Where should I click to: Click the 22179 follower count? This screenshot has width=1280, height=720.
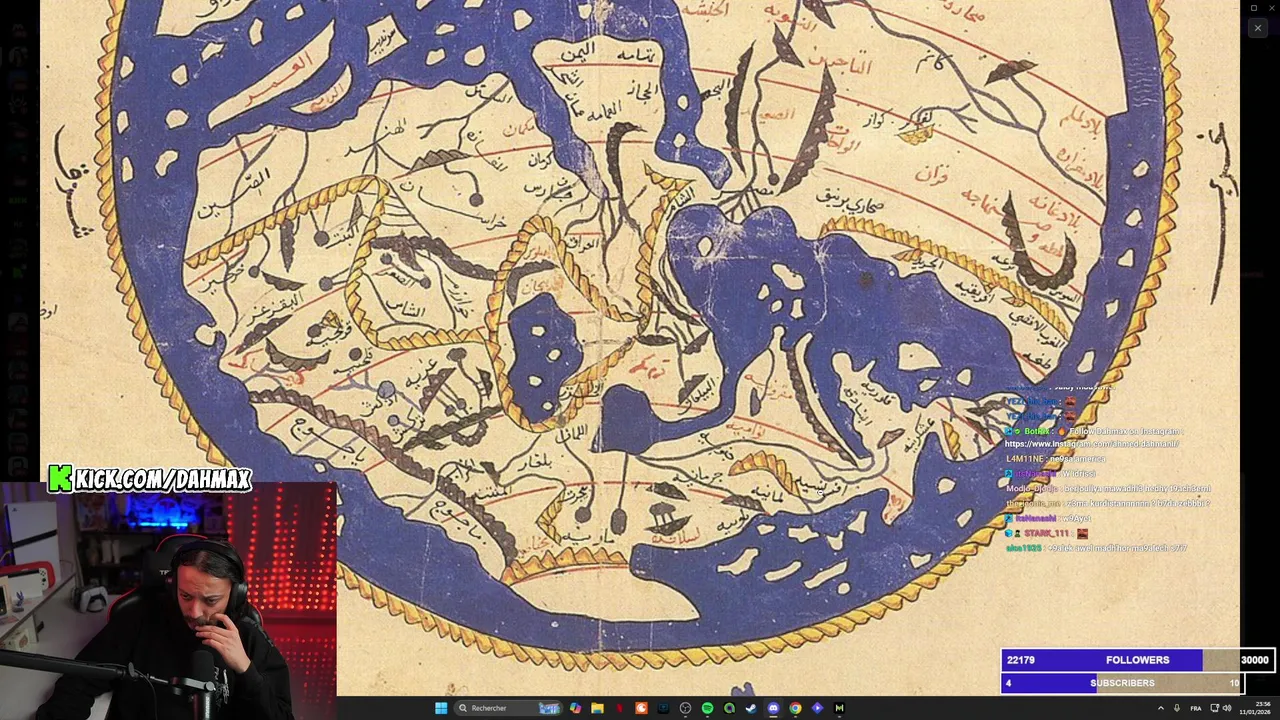(1021, 660)
